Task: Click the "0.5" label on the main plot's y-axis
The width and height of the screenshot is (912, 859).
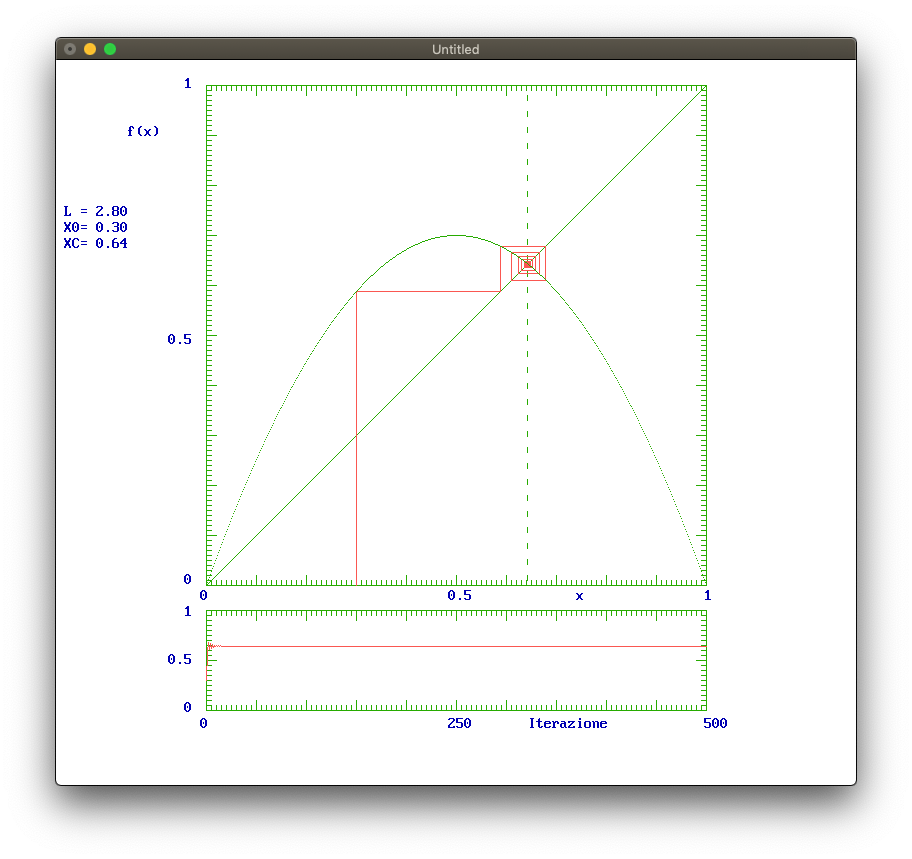Action: pyautogui.click(x=179, y=339)
